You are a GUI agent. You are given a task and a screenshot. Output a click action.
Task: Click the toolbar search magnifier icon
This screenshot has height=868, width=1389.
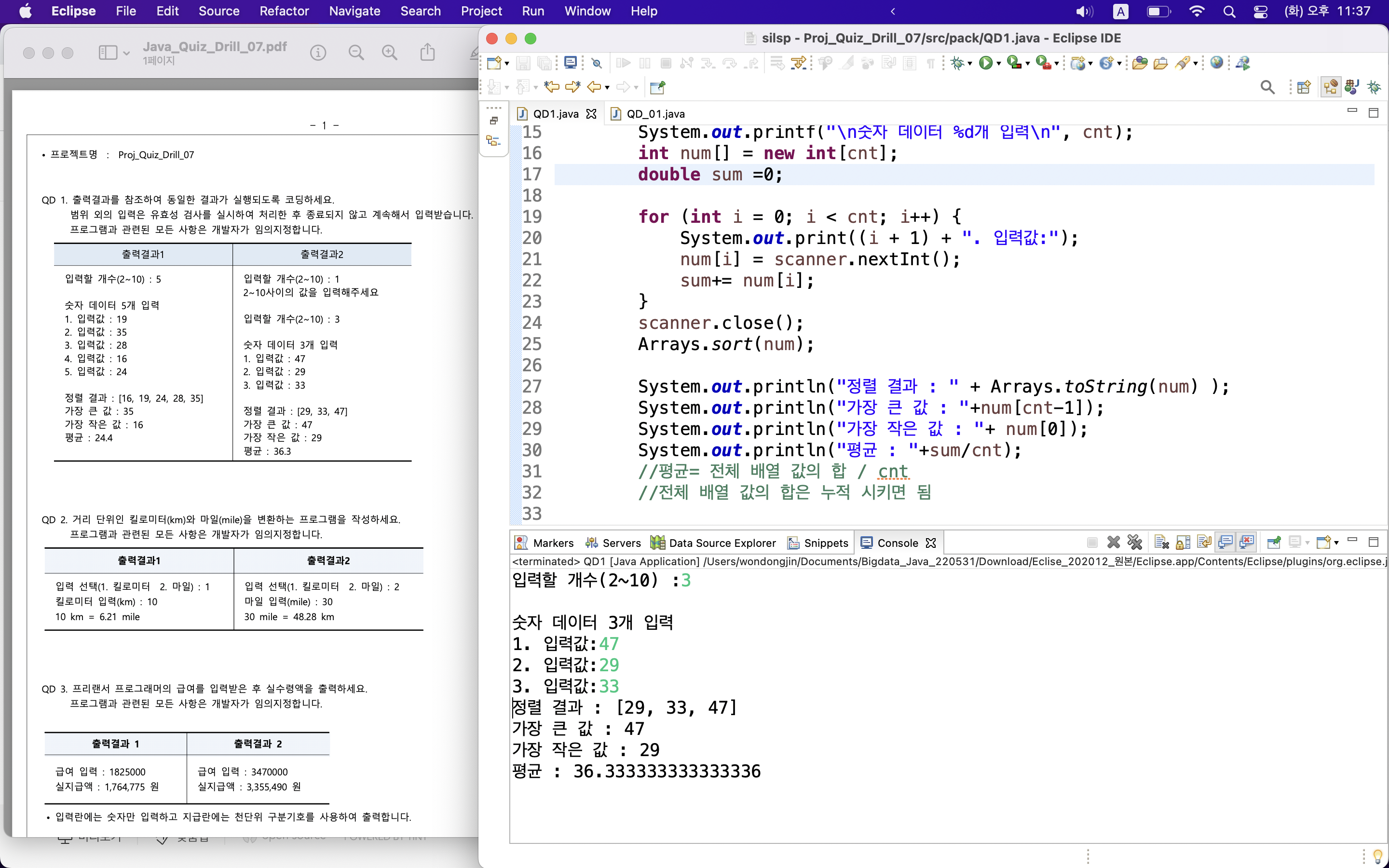[1267, 87]
